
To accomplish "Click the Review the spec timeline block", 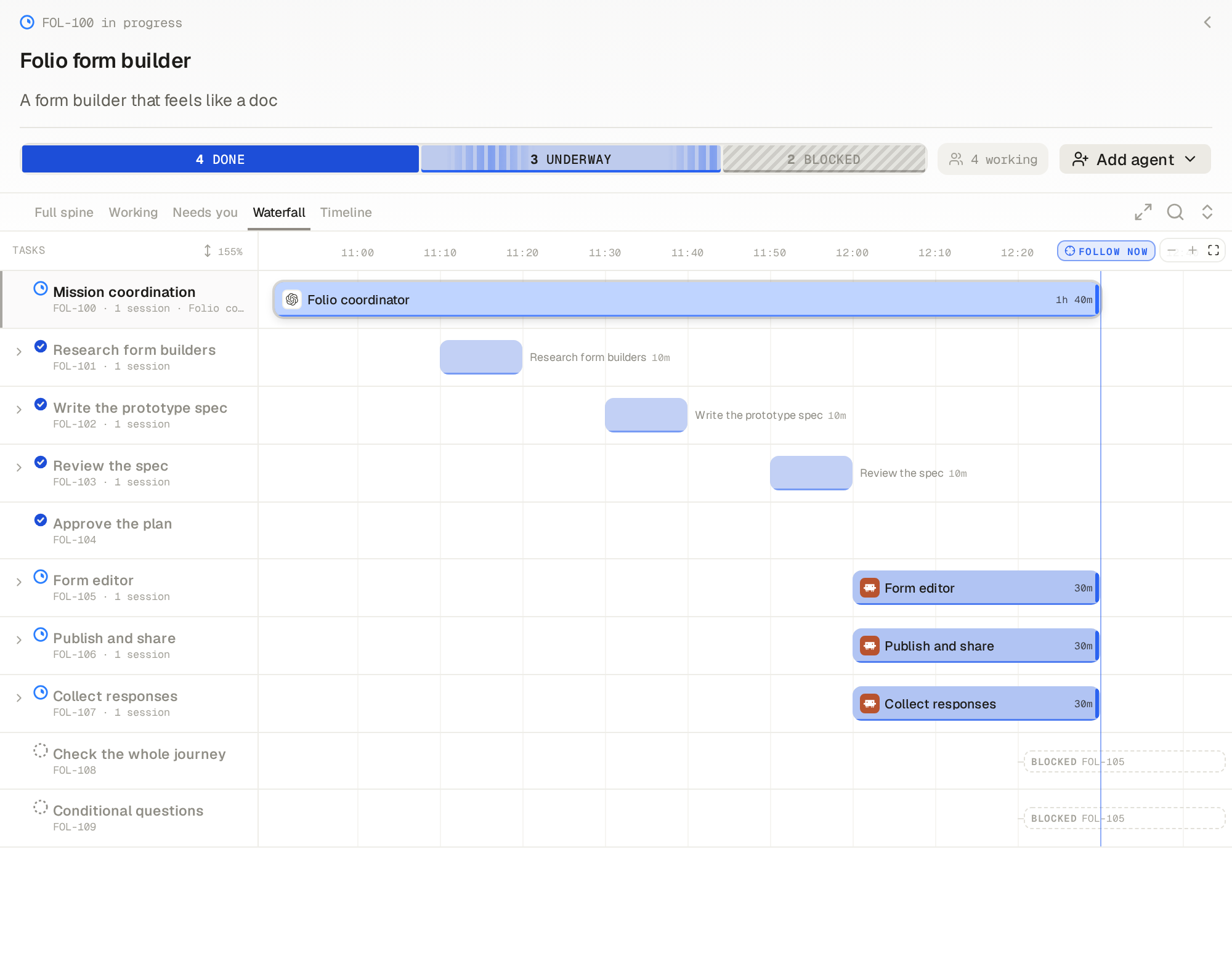I will (811, 473).
